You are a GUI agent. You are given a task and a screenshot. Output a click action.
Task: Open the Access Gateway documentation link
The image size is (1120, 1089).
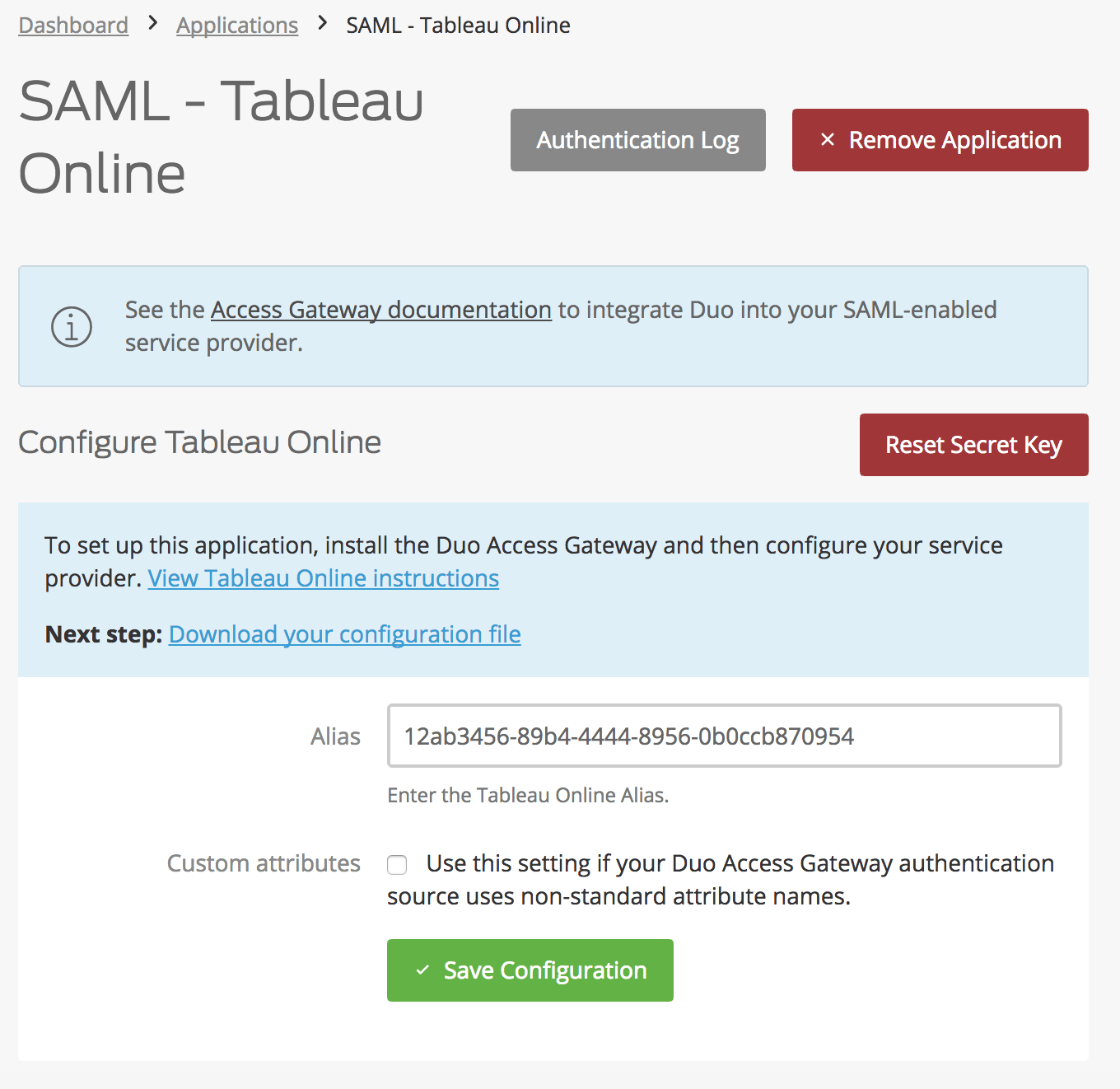(x=380, y=310)
